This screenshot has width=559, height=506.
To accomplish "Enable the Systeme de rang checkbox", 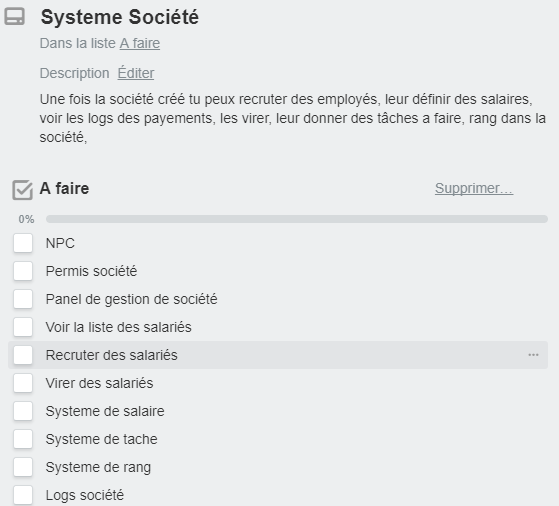I will click(x=23, y=467).
